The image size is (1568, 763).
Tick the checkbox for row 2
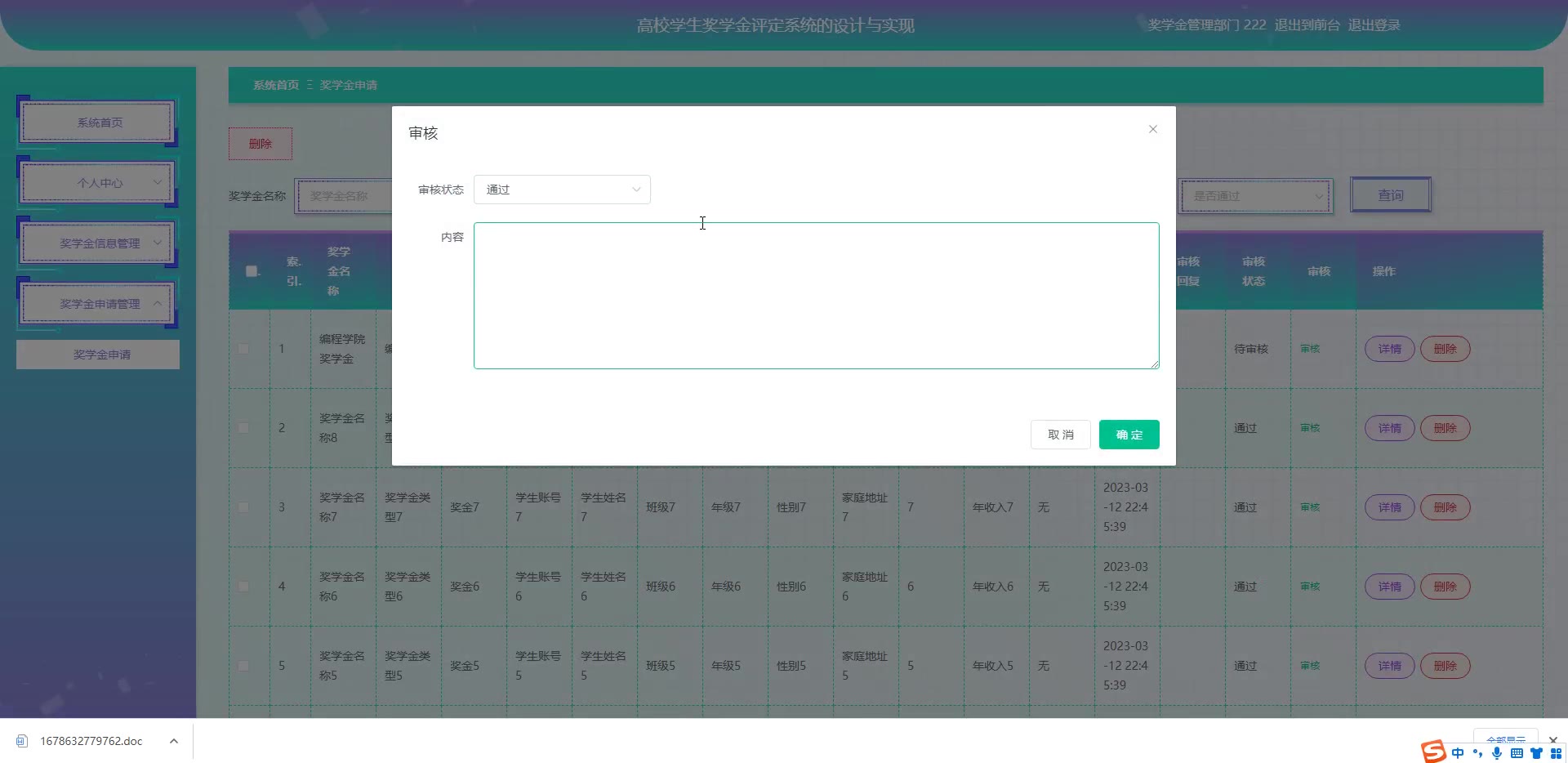point(243,428)
